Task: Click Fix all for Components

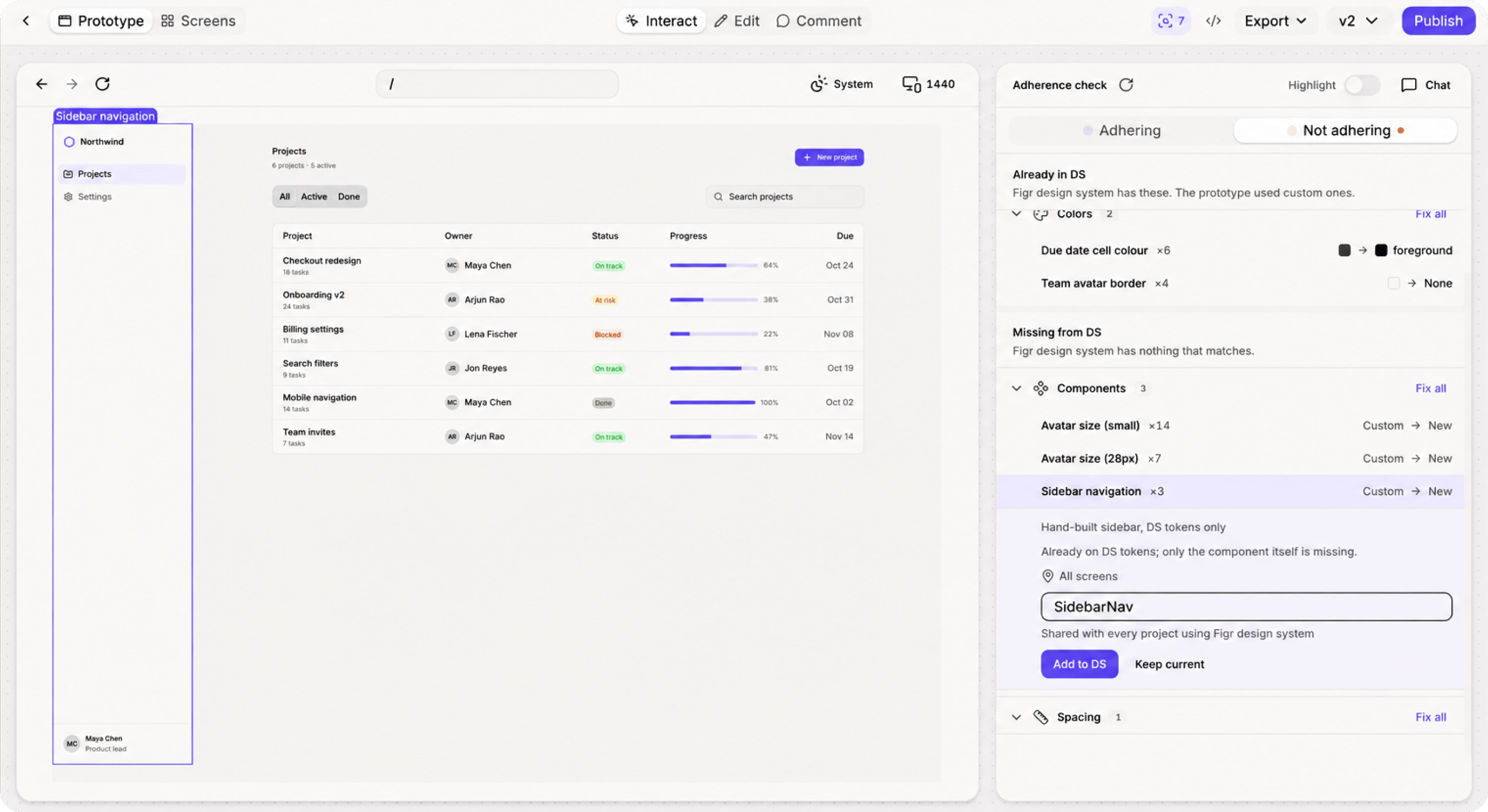Action: coord(1430,388)
